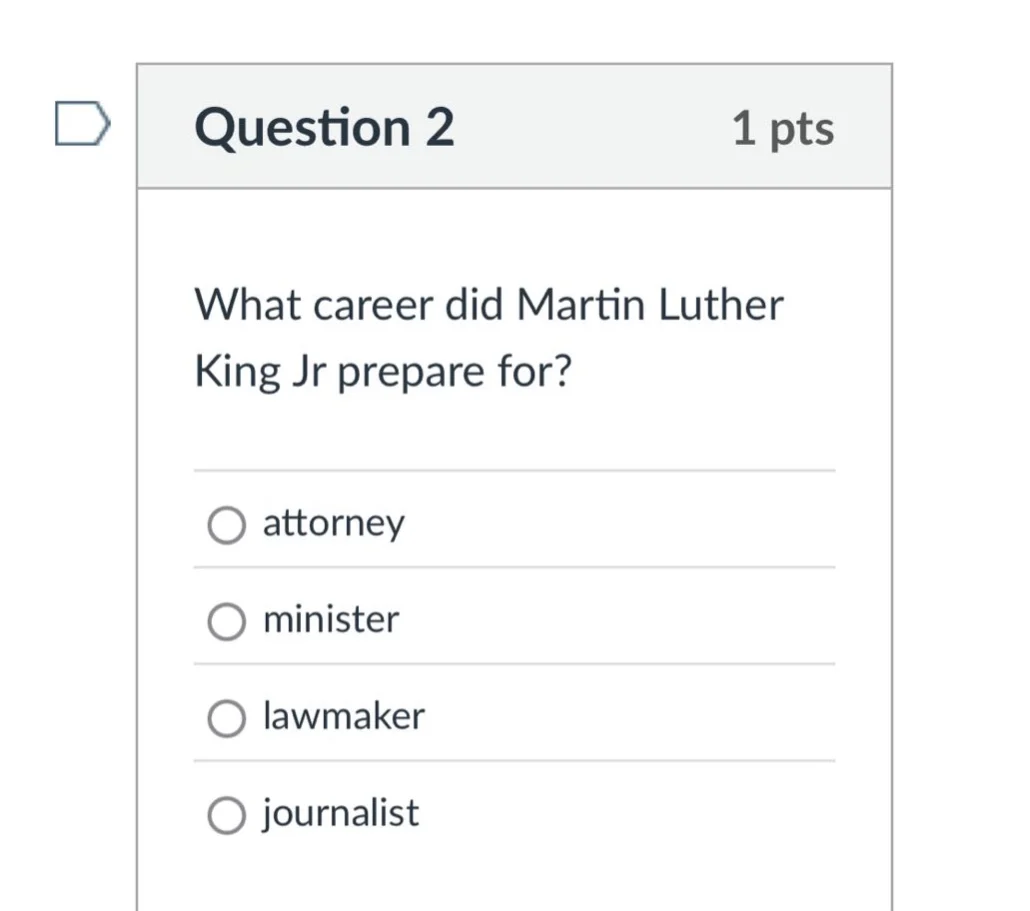This screenshot has width=1030, height=911.
Task: Click the 1 pts label
Action: tap(784, 127)
